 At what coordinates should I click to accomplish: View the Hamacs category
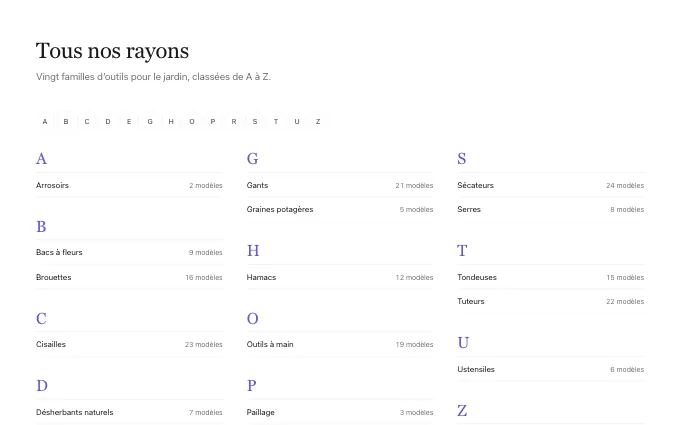(x=340, y=277)
